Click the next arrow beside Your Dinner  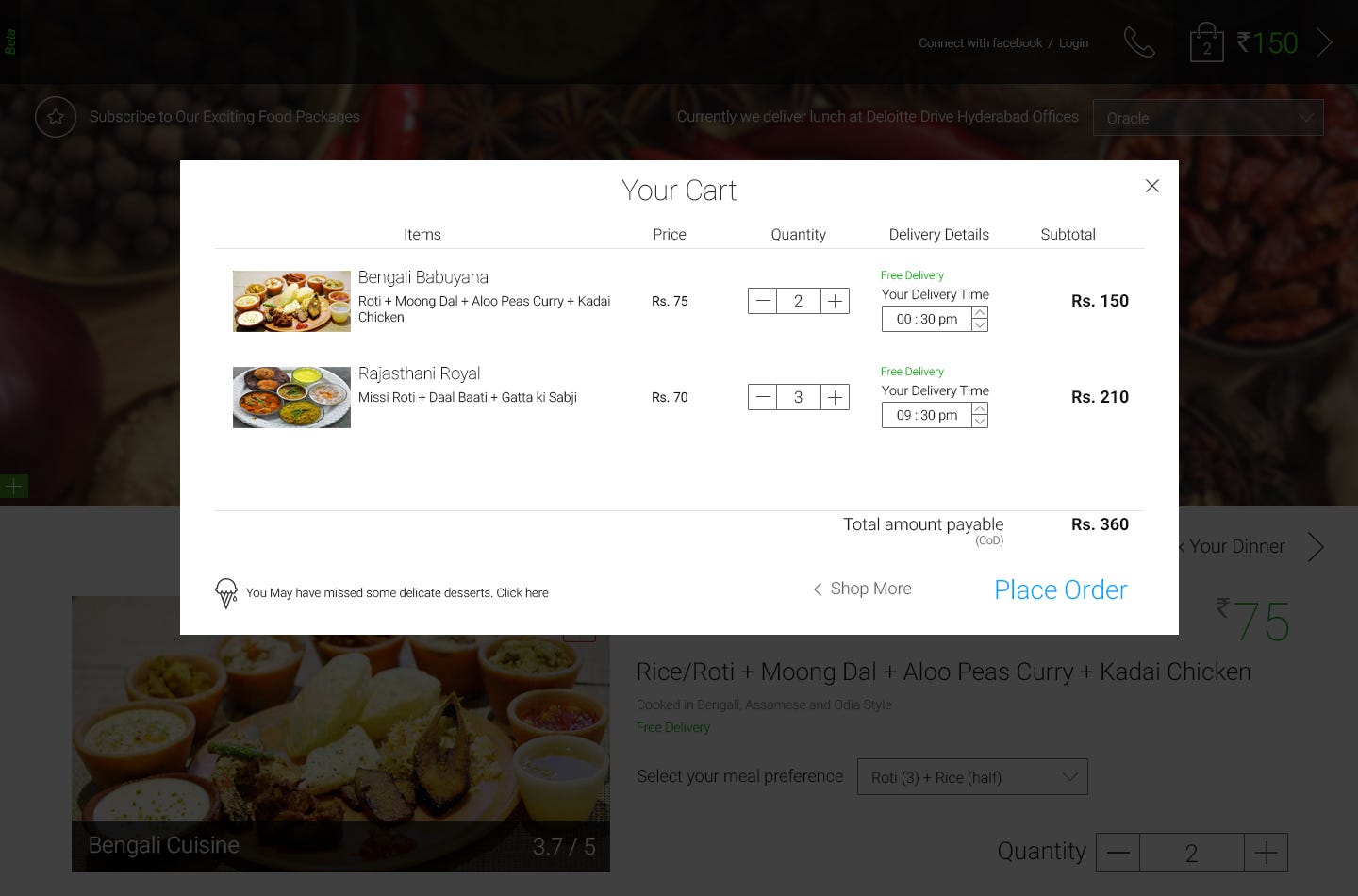click(1316, 547)
